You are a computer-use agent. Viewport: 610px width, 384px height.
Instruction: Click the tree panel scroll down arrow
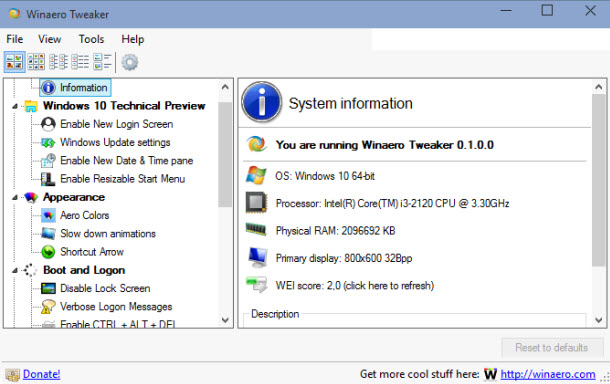coord(225,320)
